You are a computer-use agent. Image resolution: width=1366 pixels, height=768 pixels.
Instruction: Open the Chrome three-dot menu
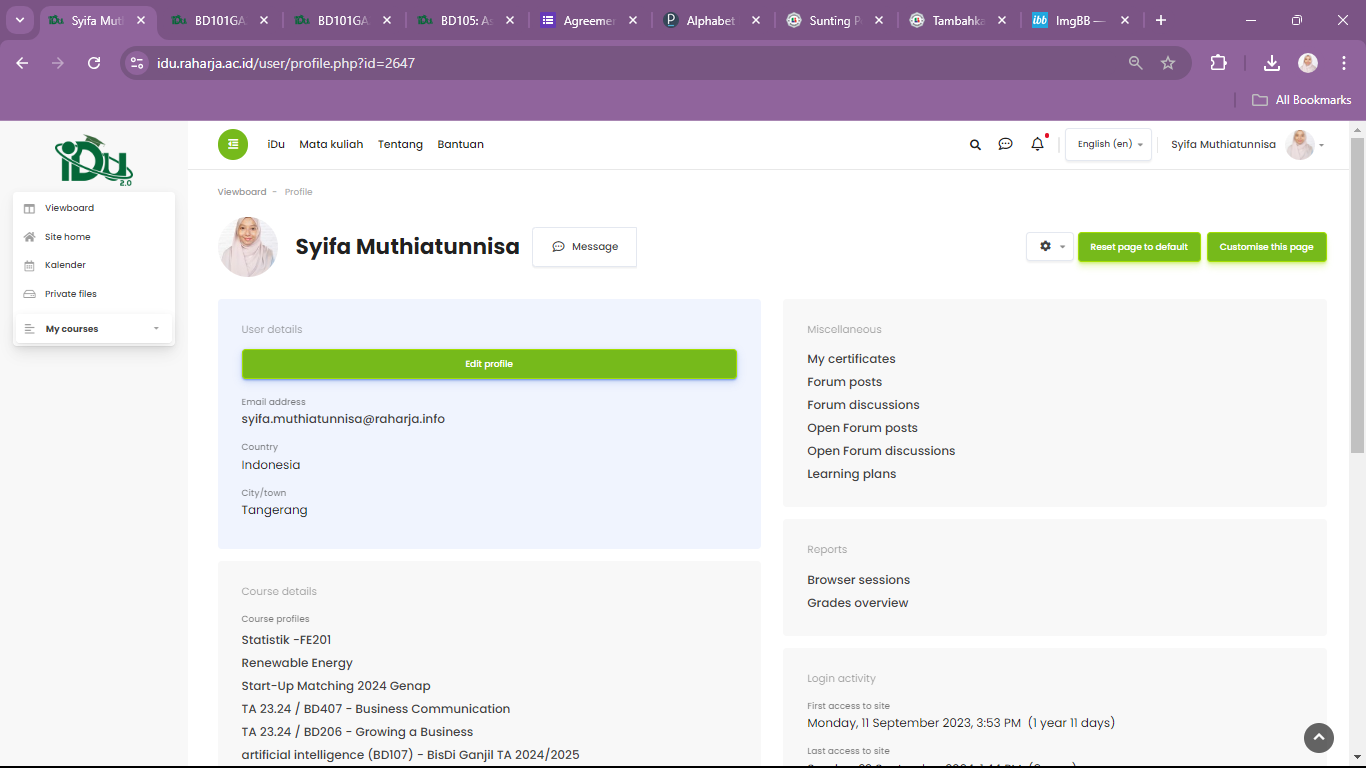pos(1342,63)
